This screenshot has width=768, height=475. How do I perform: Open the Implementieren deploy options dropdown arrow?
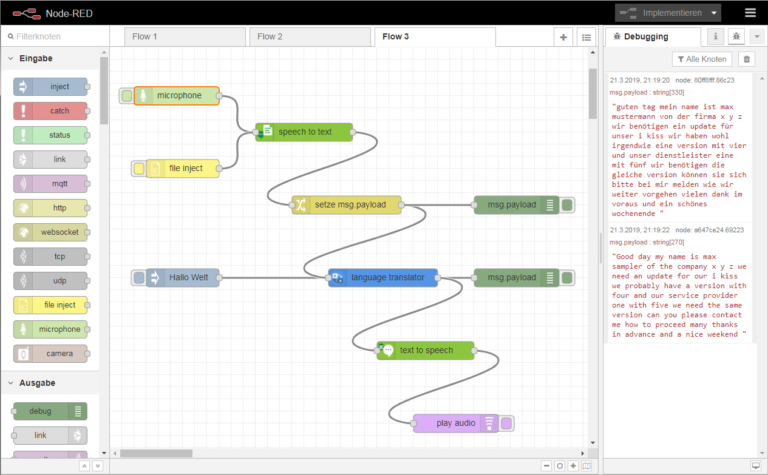(x=714, y=13)
